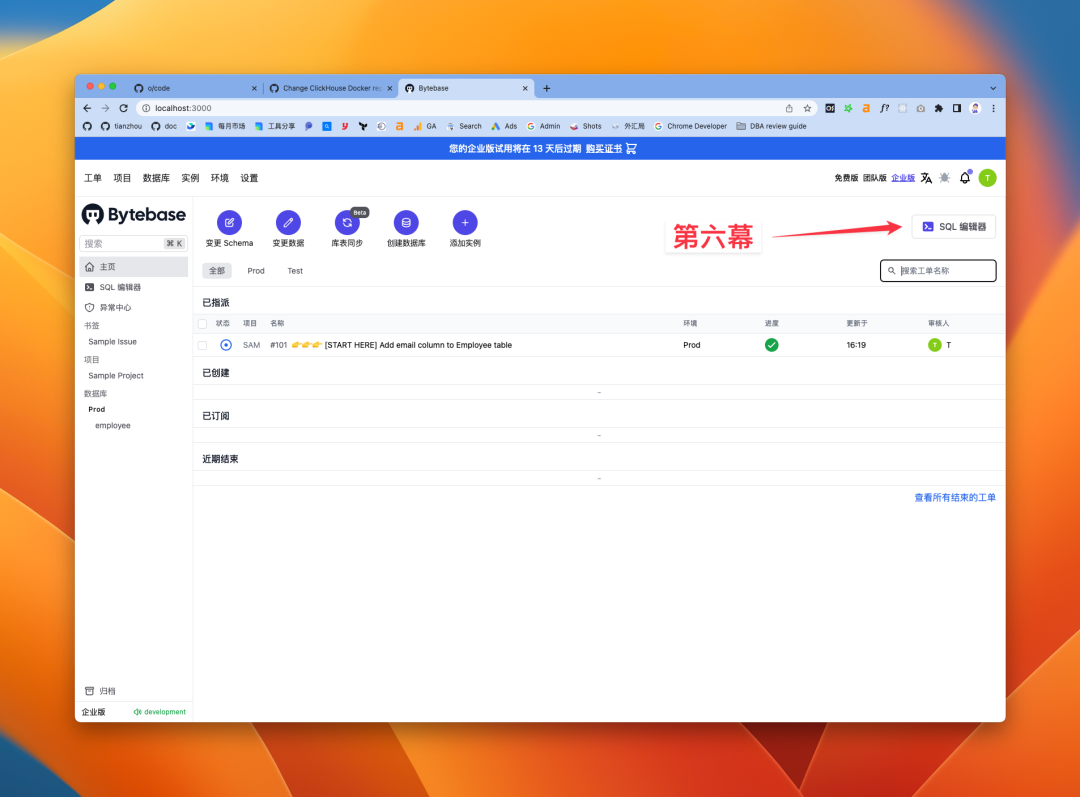Click the 变更数据 pencil icon
The width and height of the screenshot is (1080, 797).
[288, 222]
